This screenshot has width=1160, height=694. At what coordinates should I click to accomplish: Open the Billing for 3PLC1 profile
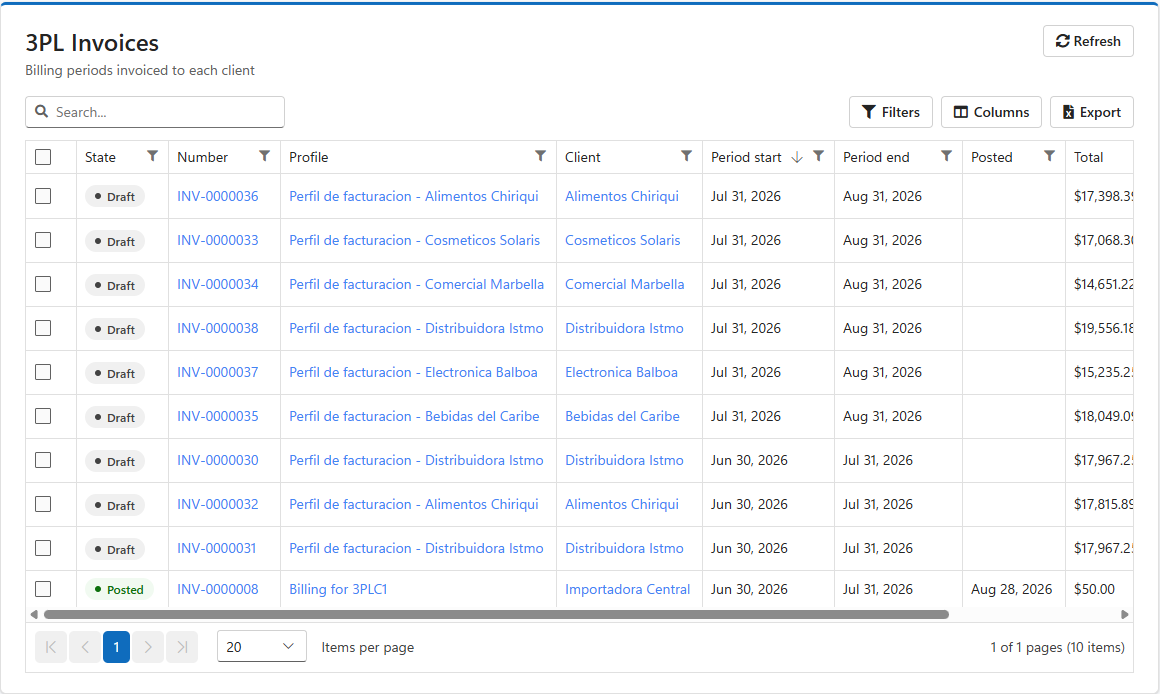(x=338, y=590)
